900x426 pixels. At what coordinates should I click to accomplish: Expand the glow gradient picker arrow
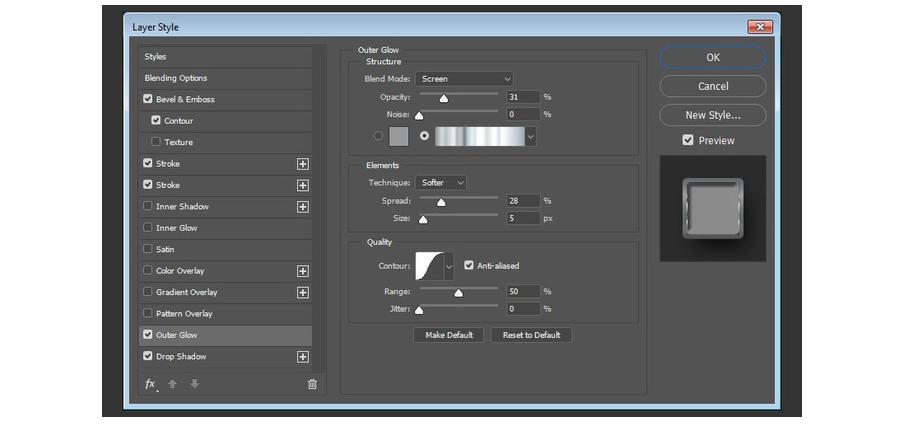(x=530, y=137)
